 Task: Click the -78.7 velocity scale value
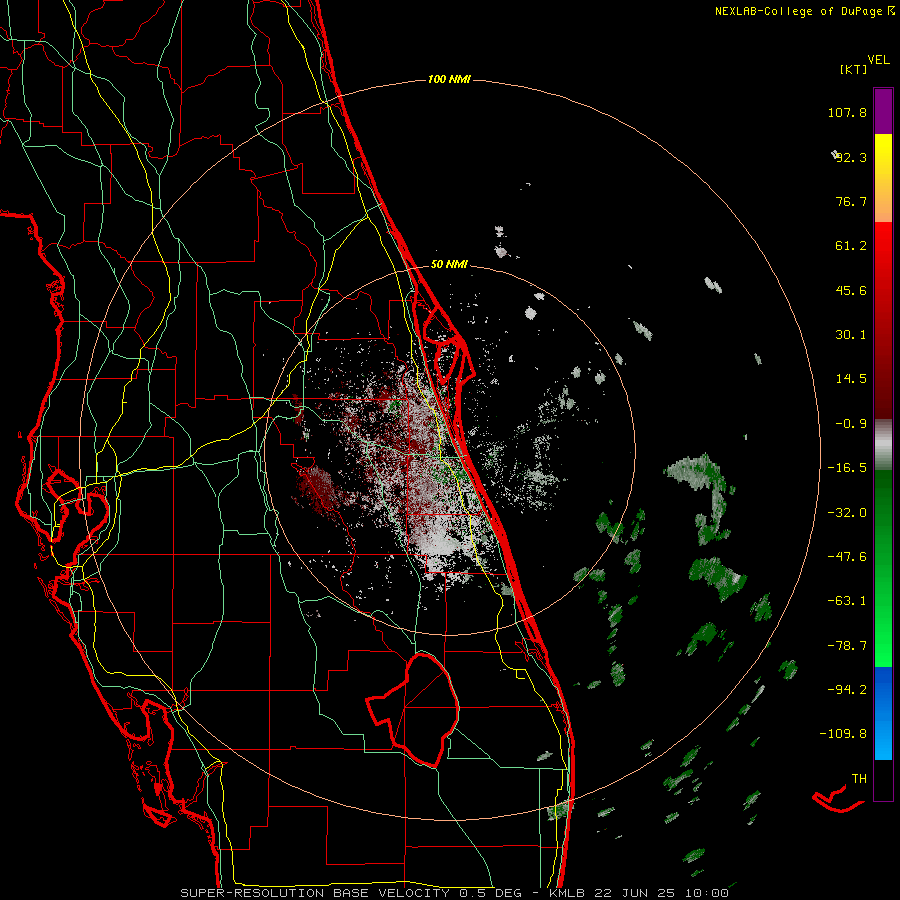847,646
